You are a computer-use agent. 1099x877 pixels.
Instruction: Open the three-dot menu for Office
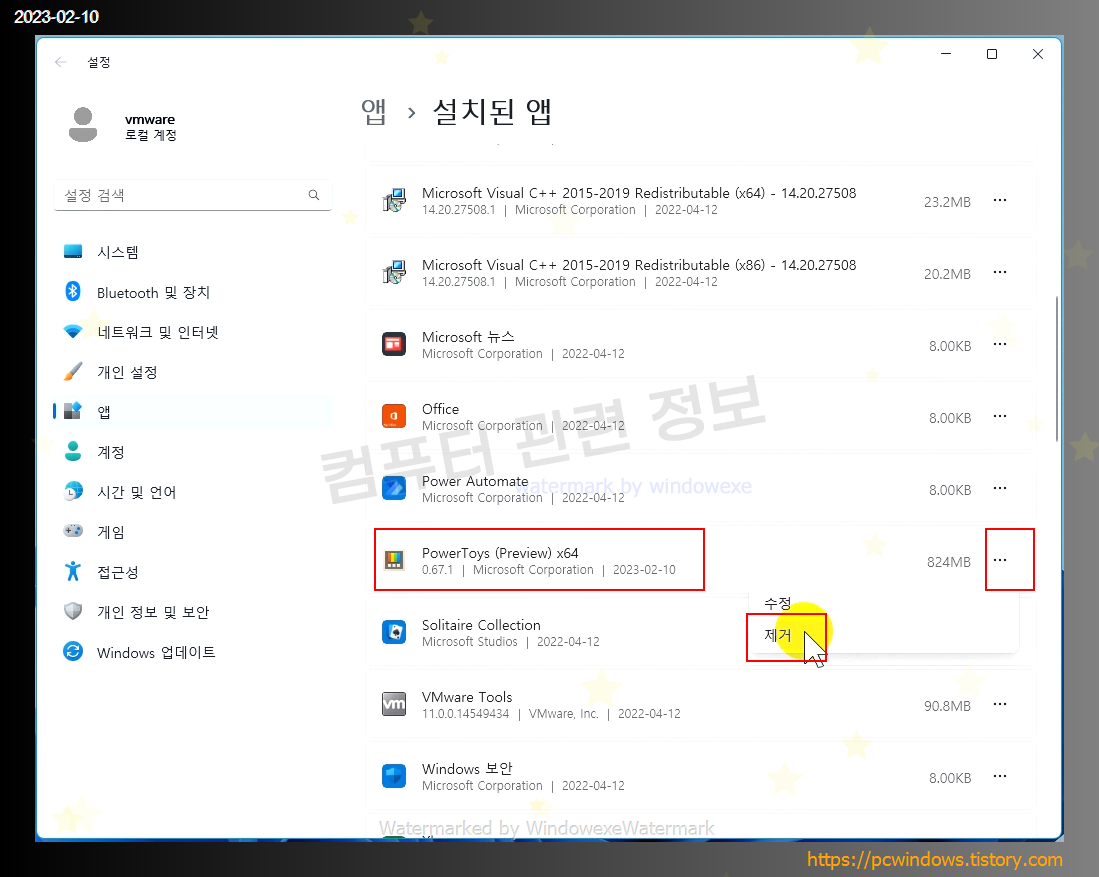pos(1000,416)
